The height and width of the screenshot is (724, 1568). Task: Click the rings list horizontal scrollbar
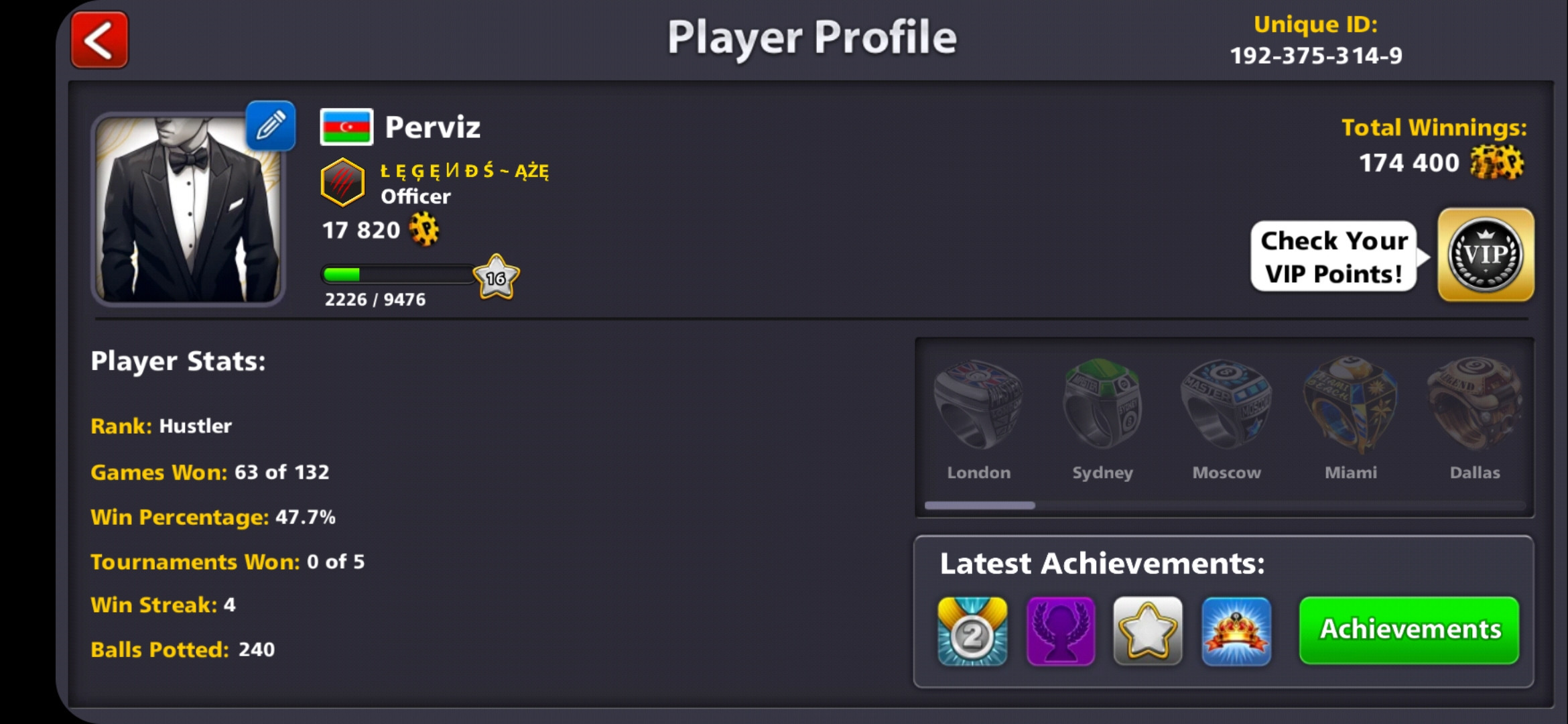coord(1225,505)
